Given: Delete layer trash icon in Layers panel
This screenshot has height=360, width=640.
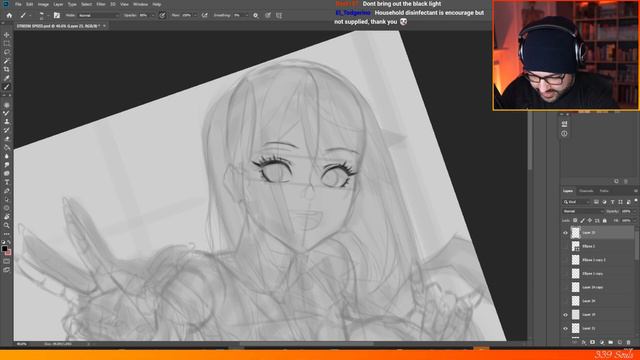Looking at the screenshot, I should (629, 342).
